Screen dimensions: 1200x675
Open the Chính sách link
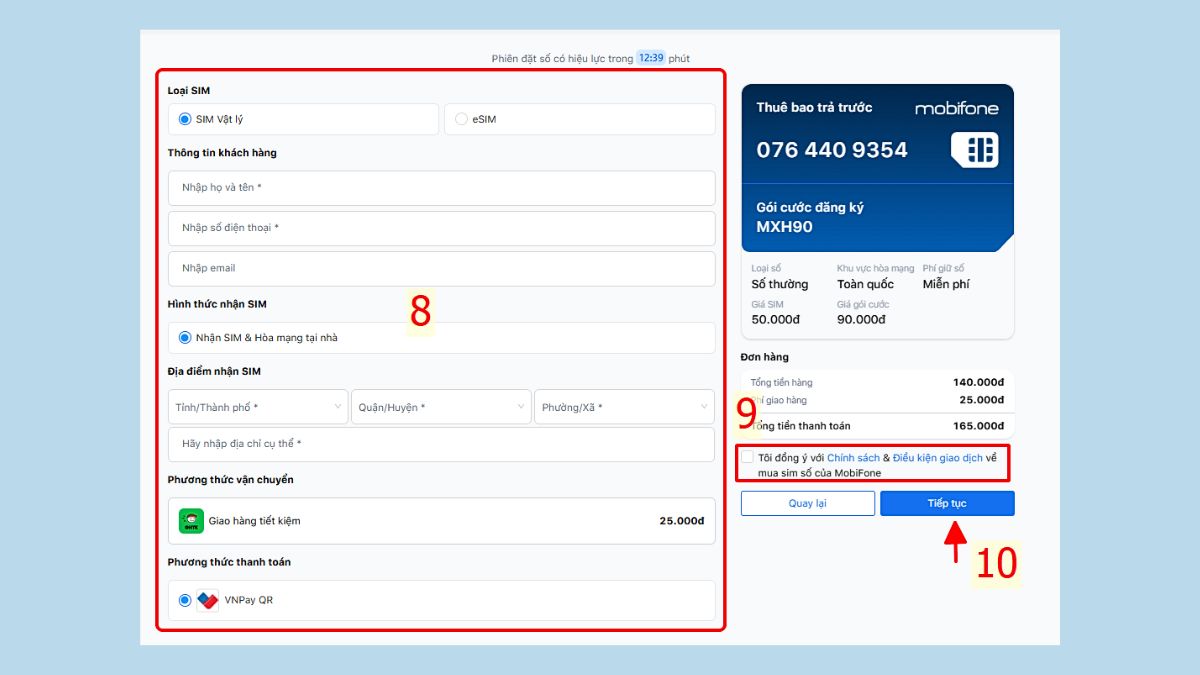coord(853,458)
